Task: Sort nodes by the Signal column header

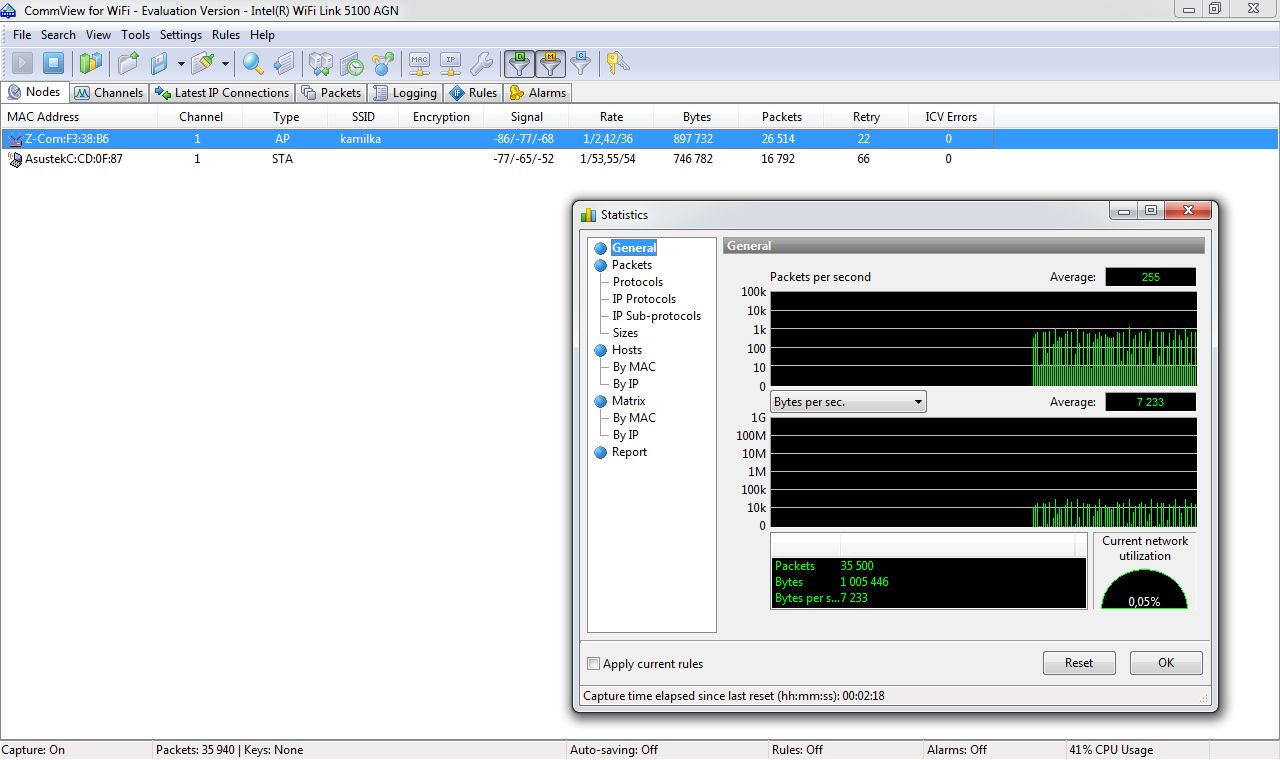Action: (x=527, y=117)
